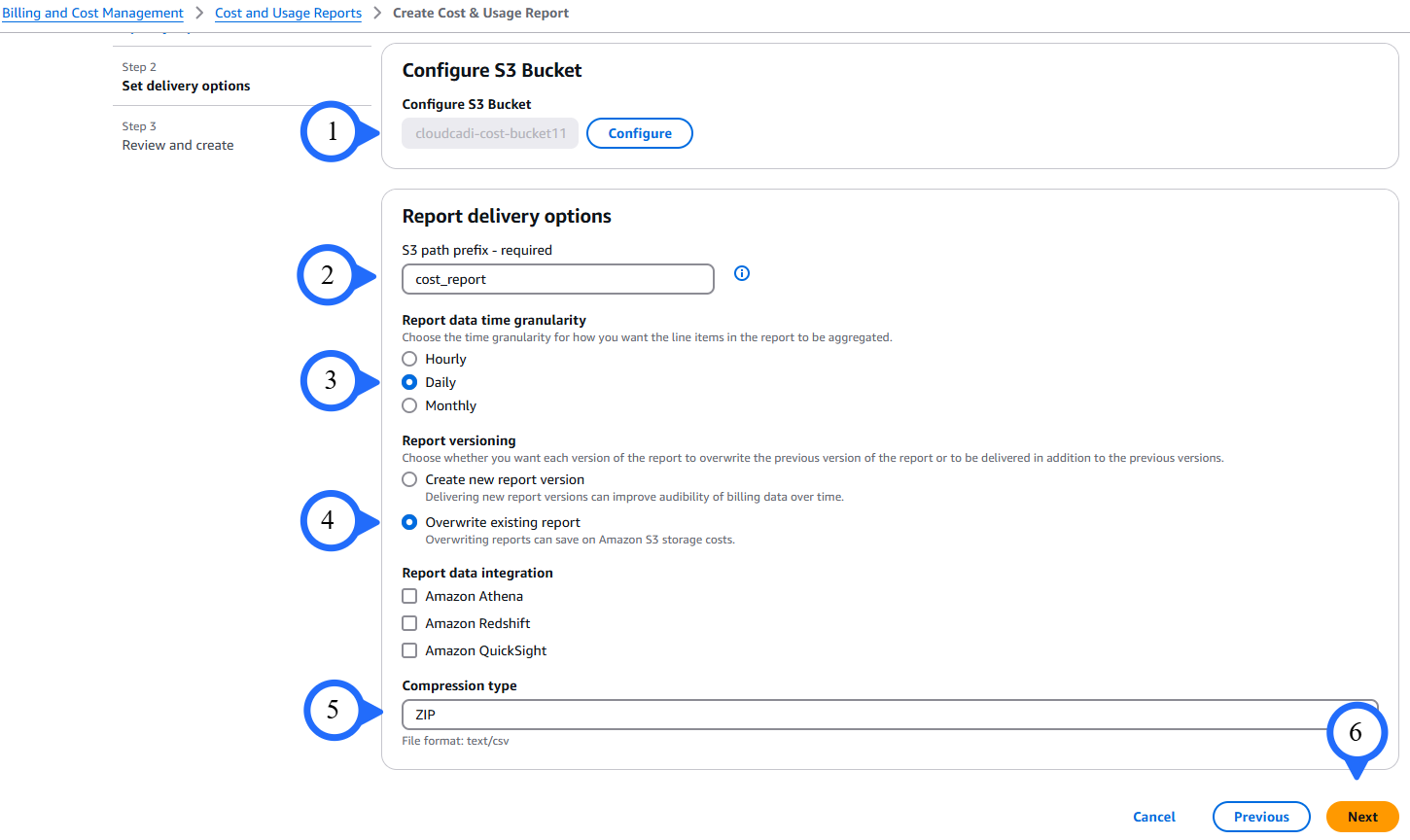The width and height of the screenshot is (1410, 840).
Task: Enable Amazon Athena report integration
Action: [409, 595]
